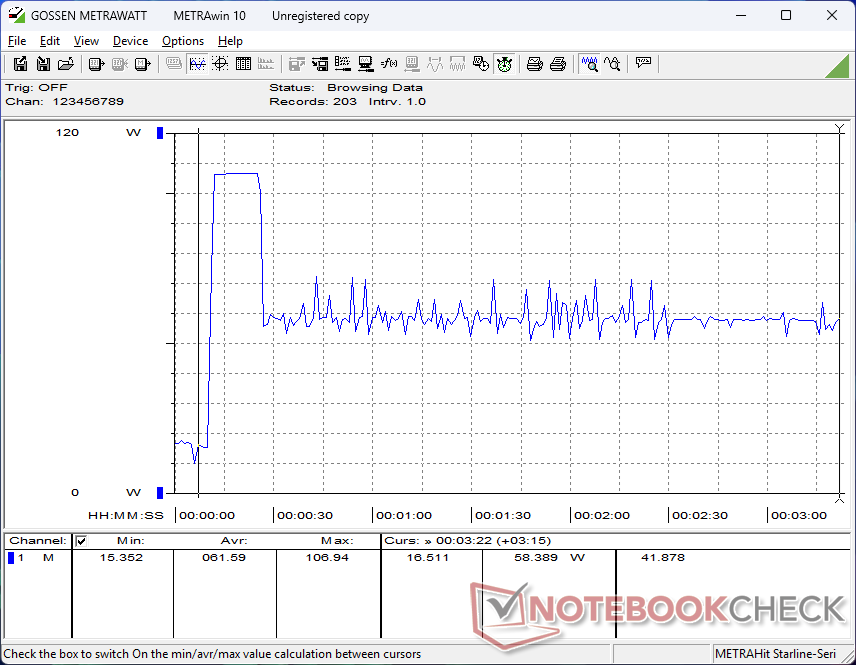Click the blue channel 1 color swatch
Image resolution: width=856 pixels, height=665 pixels.
(x=11, y=558)
